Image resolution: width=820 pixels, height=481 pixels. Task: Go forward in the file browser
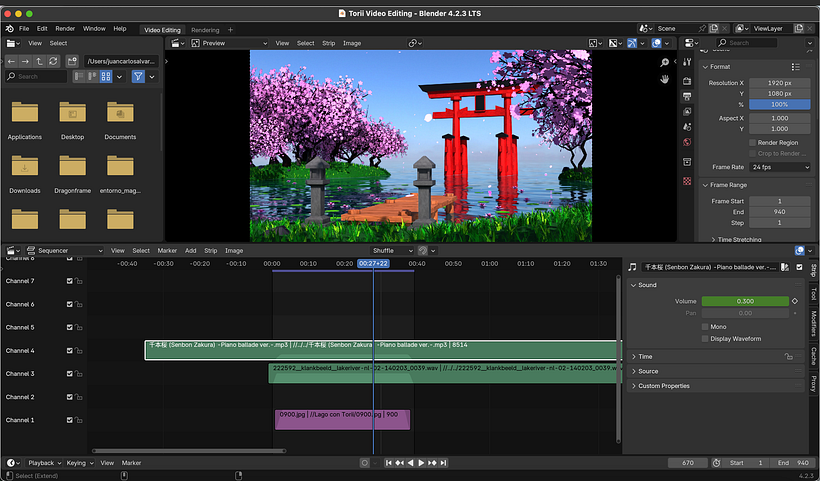(x=25, y=61)
